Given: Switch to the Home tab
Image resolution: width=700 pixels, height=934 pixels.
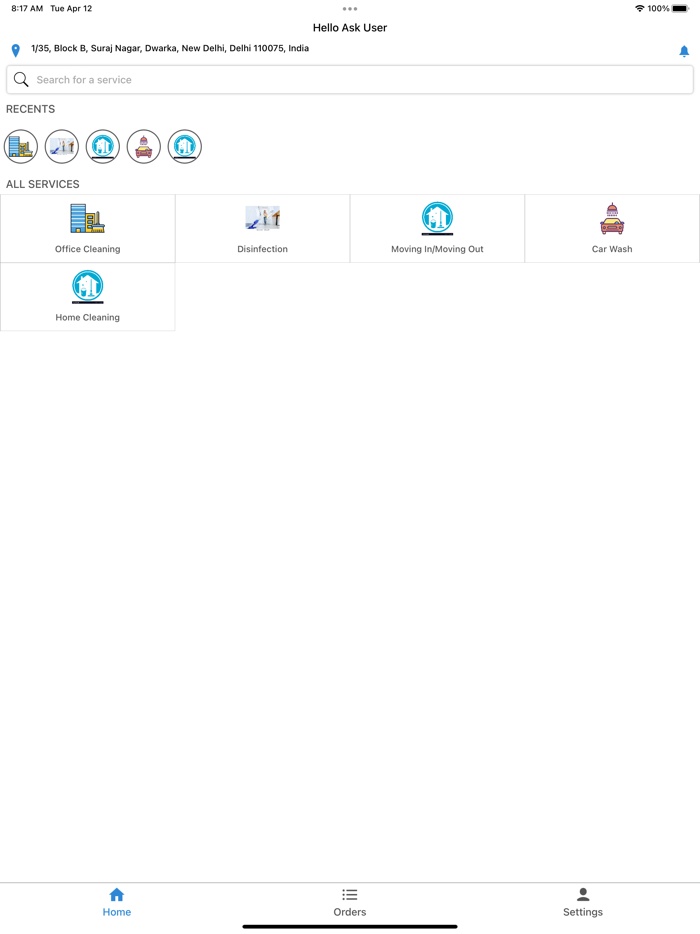Looking at the screenshot, I should coord(117,902).
